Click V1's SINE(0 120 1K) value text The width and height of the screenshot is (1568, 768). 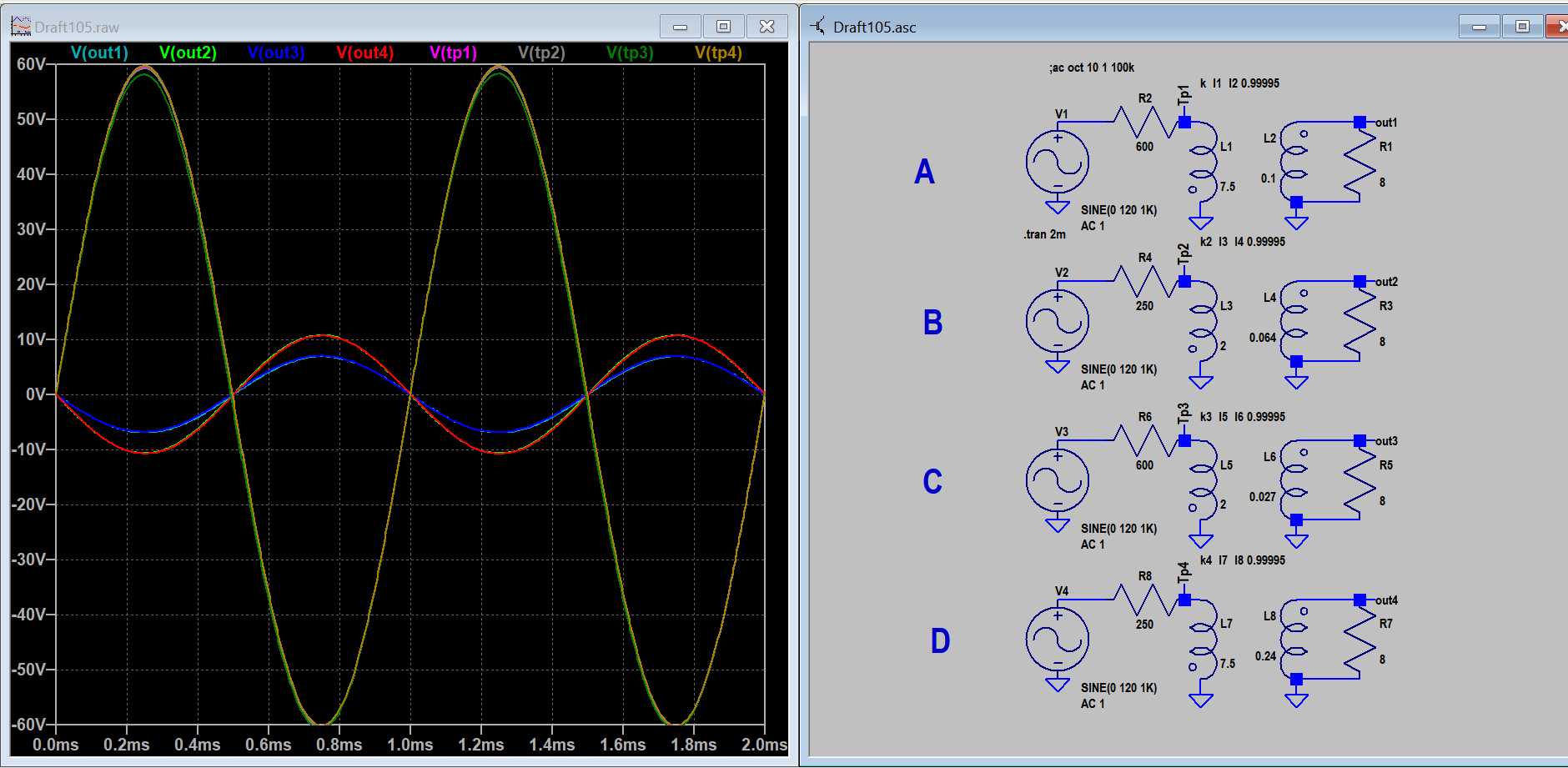click(x=1119, y=210)
